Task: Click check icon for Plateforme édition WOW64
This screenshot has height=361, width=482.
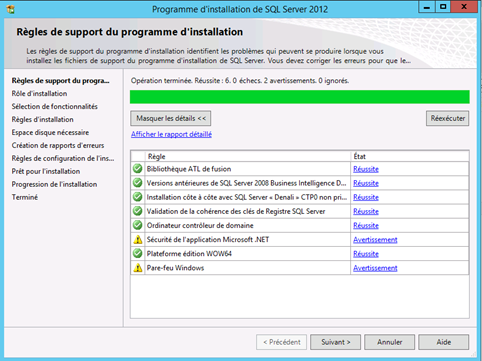Action: 137,254
